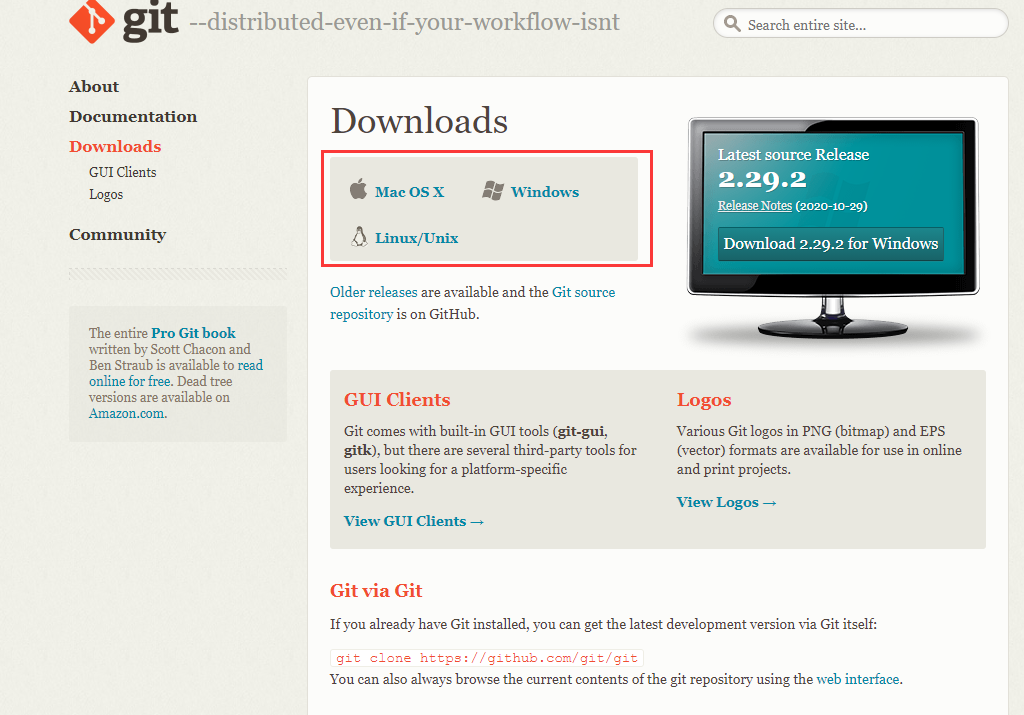Click the Mac OS X download link
This screenshot has height=715, width=1024.
pos(409,192)
